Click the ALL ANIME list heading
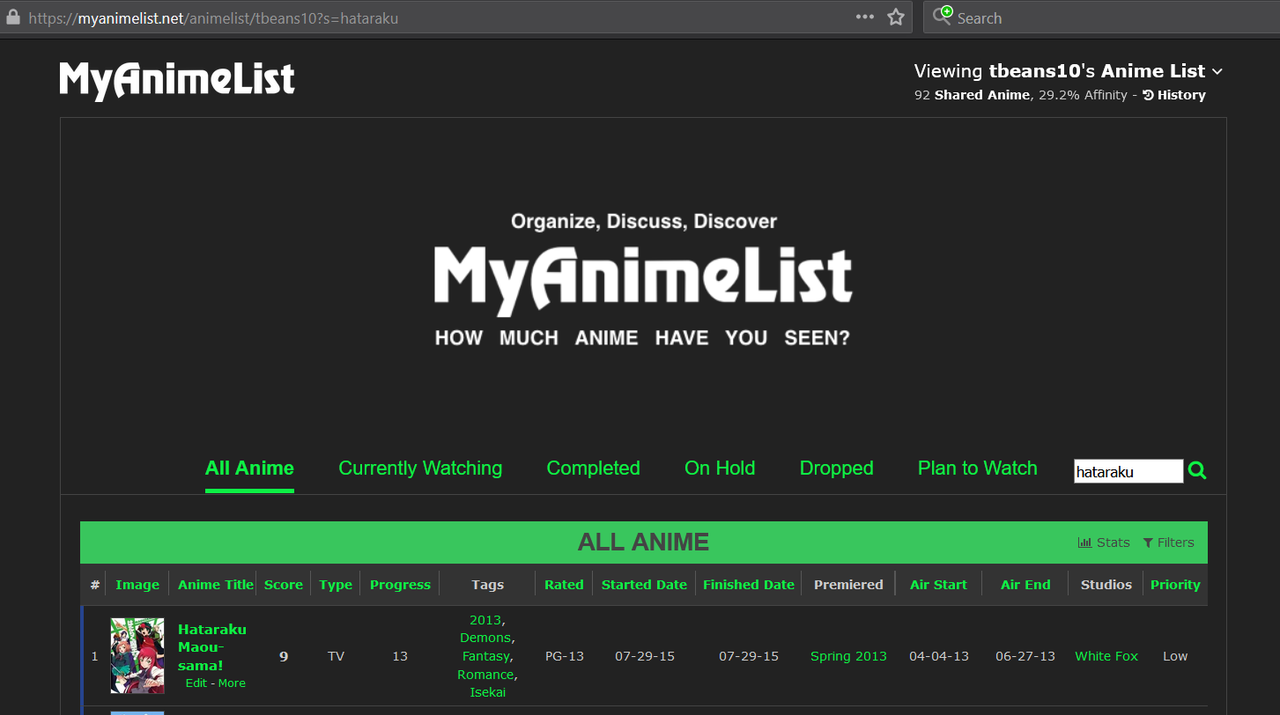Screen dimensions: 1280x715 pyautogui.click(x=643, y=542)
